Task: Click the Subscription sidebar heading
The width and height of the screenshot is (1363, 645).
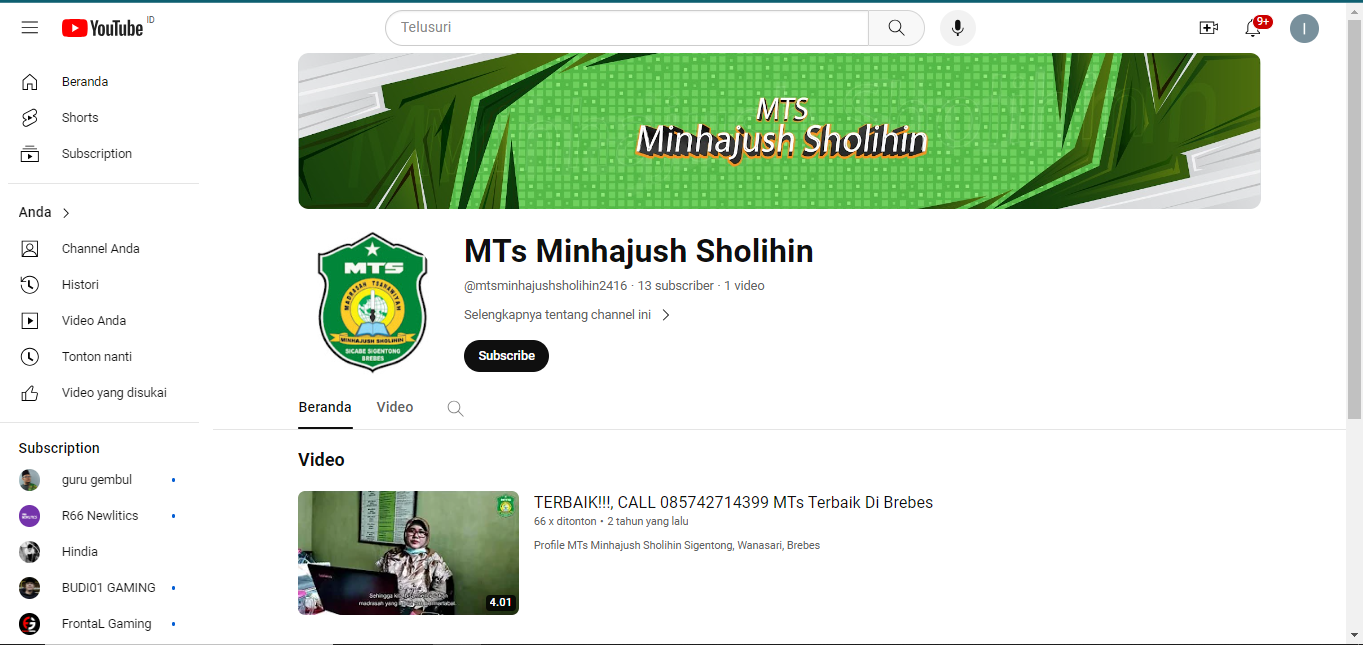Action: pyautogui.click(x=59, y=449)
